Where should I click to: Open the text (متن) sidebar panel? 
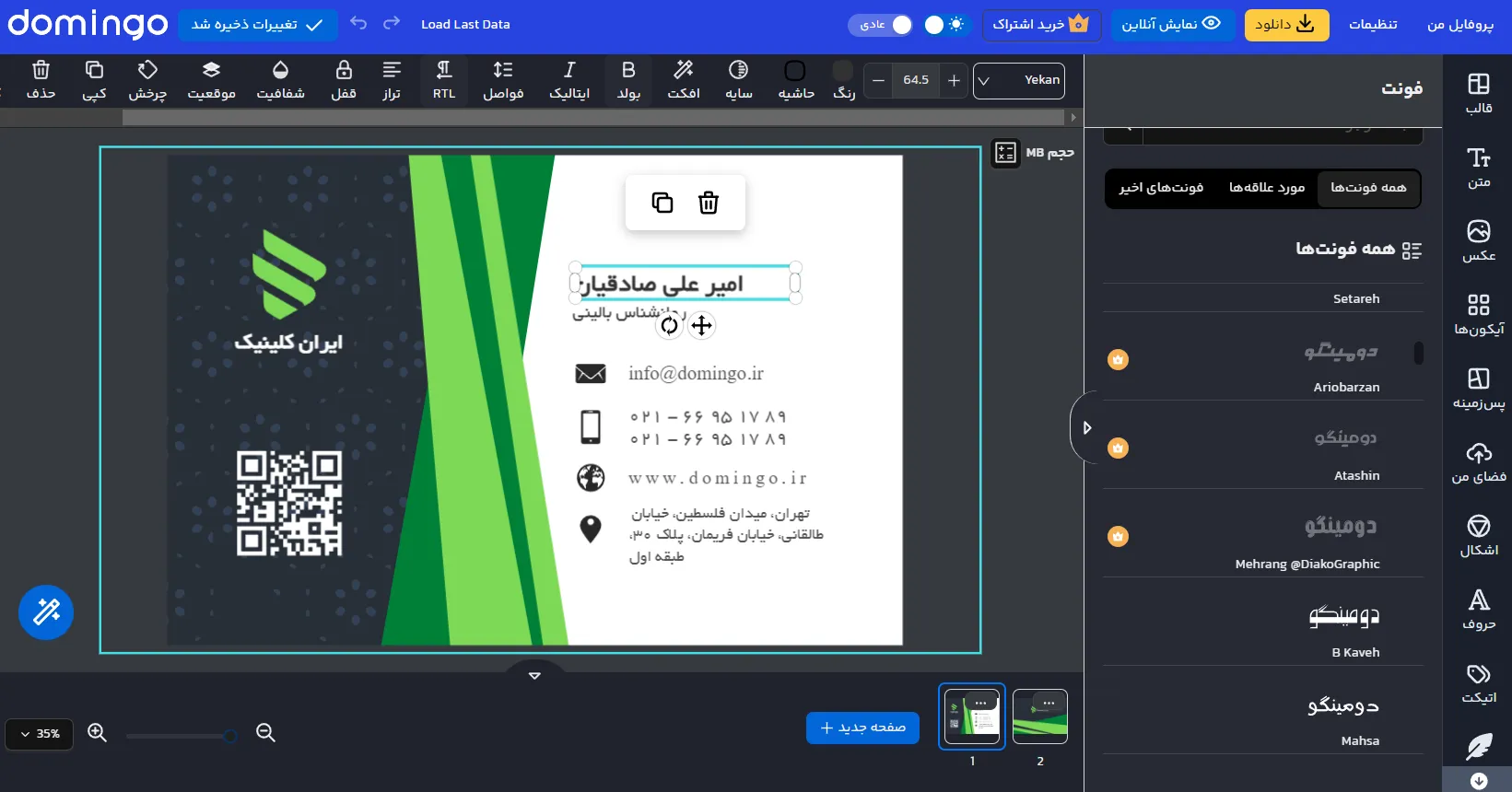1479,167
